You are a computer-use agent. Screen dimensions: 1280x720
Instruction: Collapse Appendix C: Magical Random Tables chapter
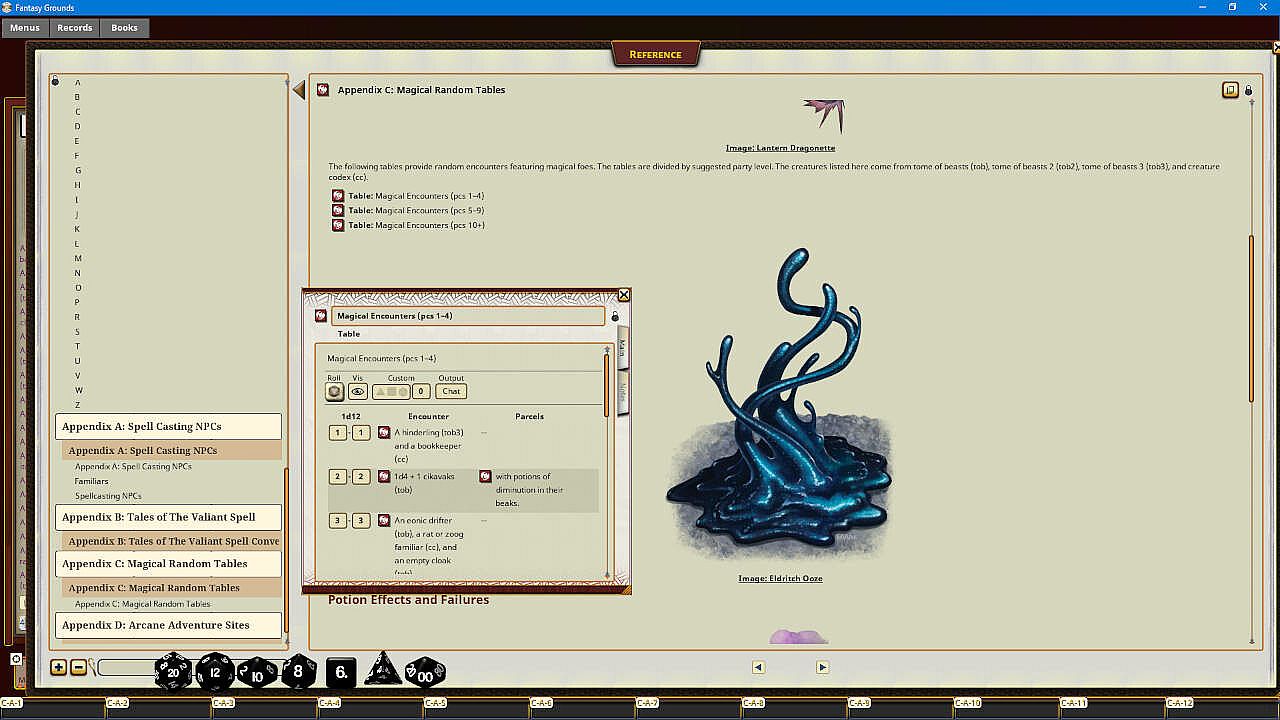tap(168, 564)
